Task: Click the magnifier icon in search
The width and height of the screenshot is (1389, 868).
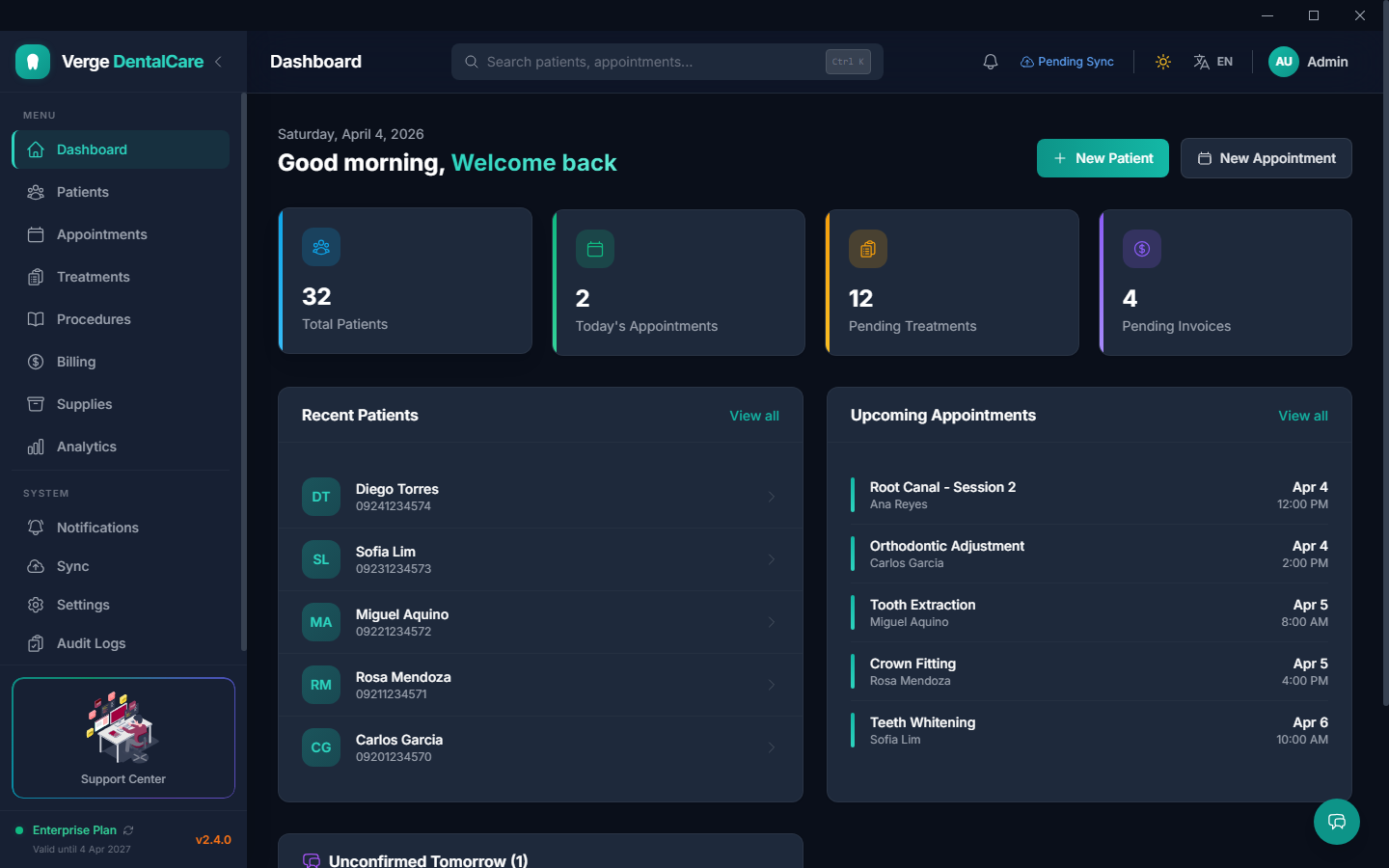Action: (x=472, y=62)
